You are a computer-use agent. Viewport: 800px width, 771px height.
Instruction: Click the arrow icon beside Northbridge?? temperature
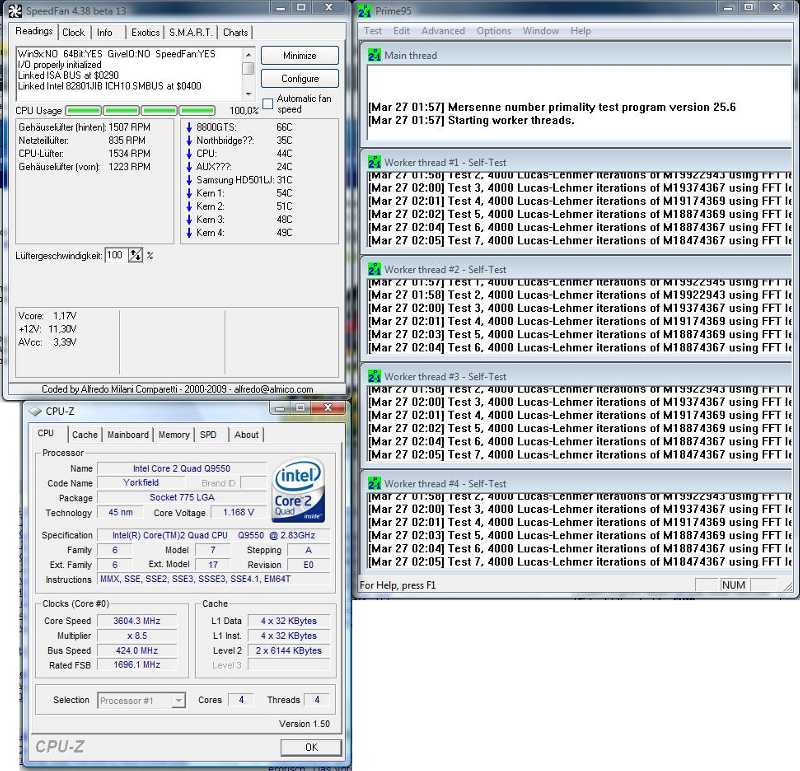coord(189,140)
